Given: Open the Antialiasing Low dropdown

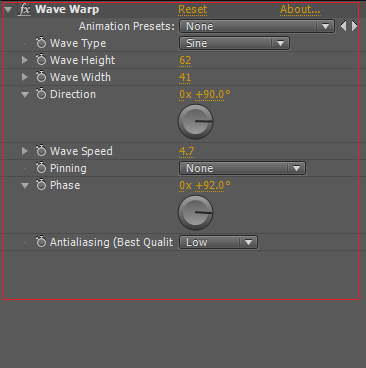Looking at the screenshot, I should point(218,242).
